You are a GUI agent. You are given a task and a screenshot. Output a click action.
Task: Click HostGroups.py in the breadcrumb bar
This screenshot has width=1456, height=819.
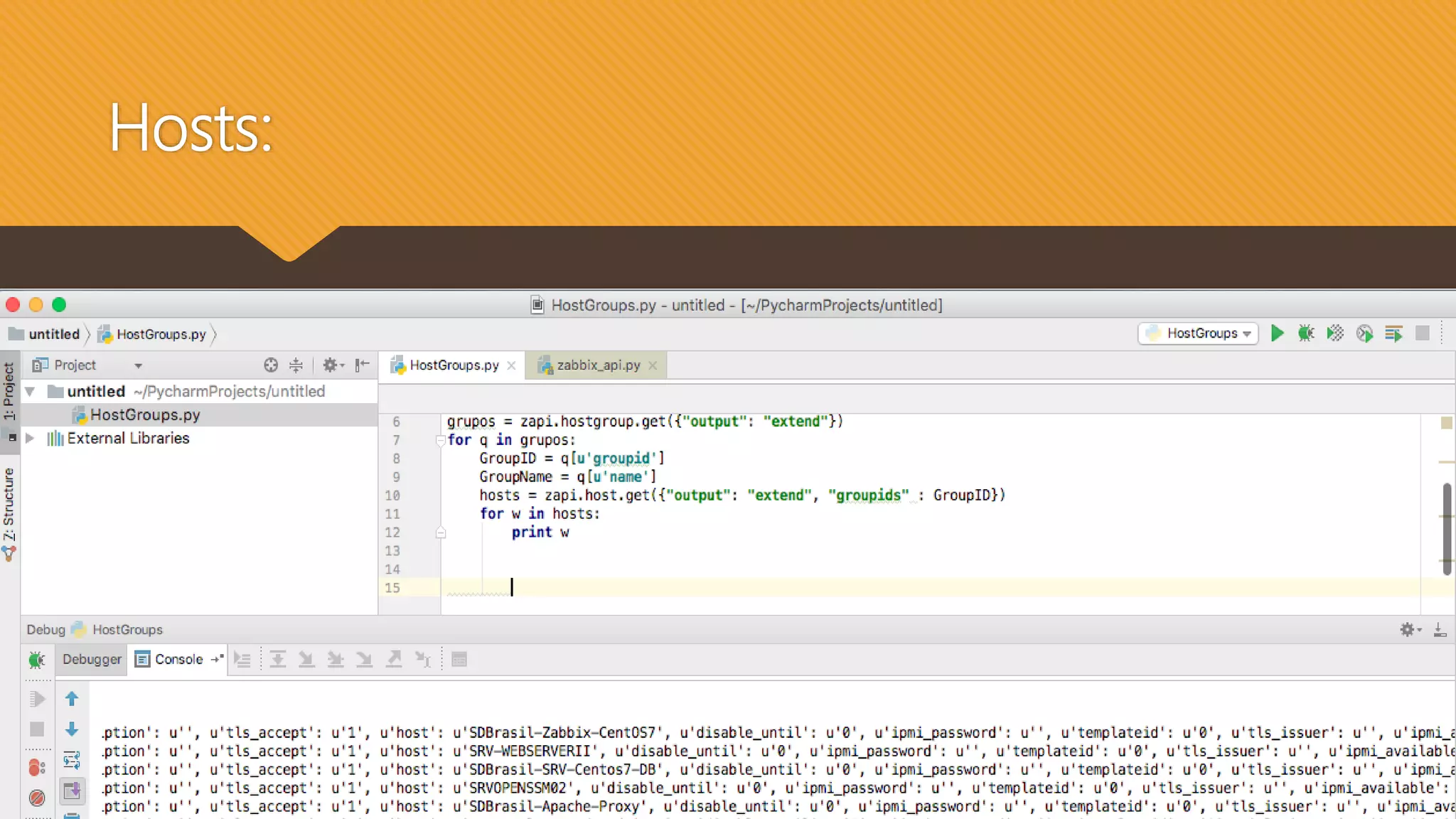[161, 334]
